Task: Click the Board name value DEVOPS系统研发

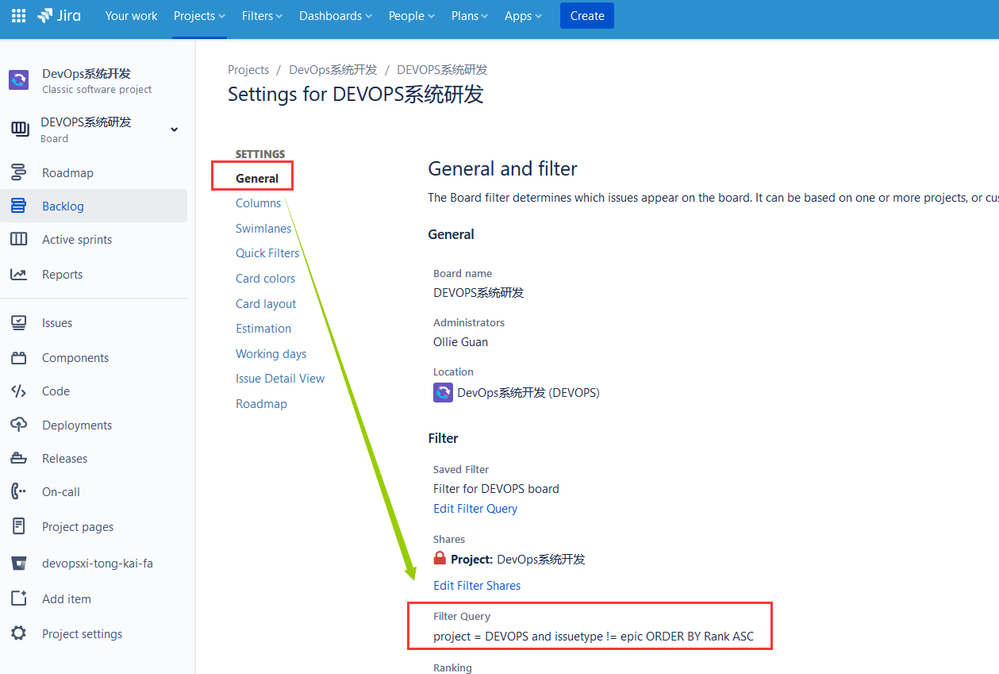Action: pos(478,292)
